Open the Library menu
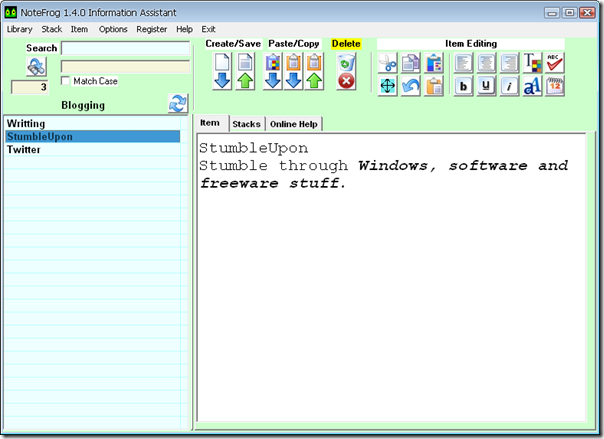The width and height of the screenshot is (604, 439). (x=20, y=29)
